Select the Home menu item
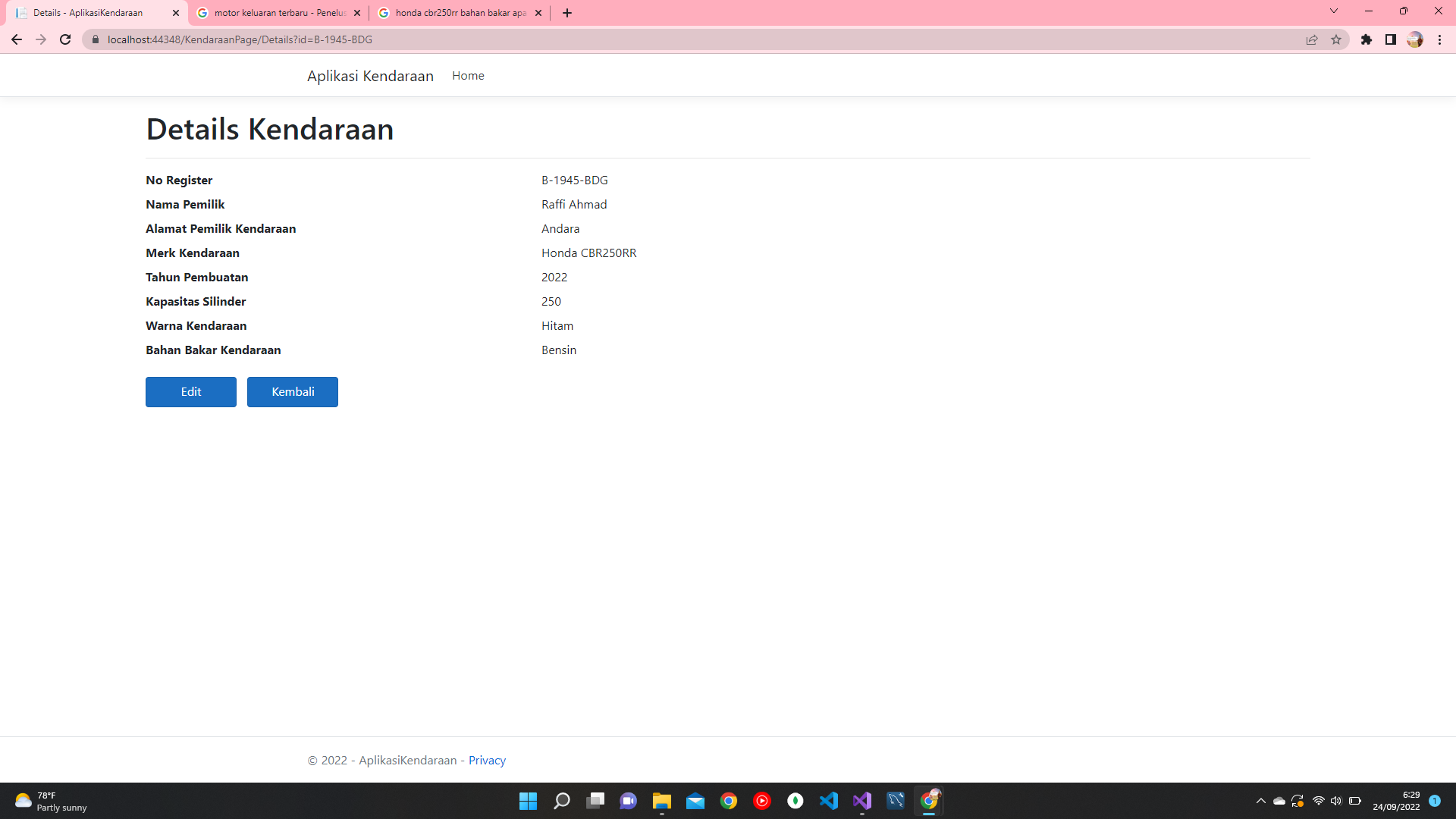This screenshot has width=1456, height=819. pyautogui.click(x=468, y=75)
